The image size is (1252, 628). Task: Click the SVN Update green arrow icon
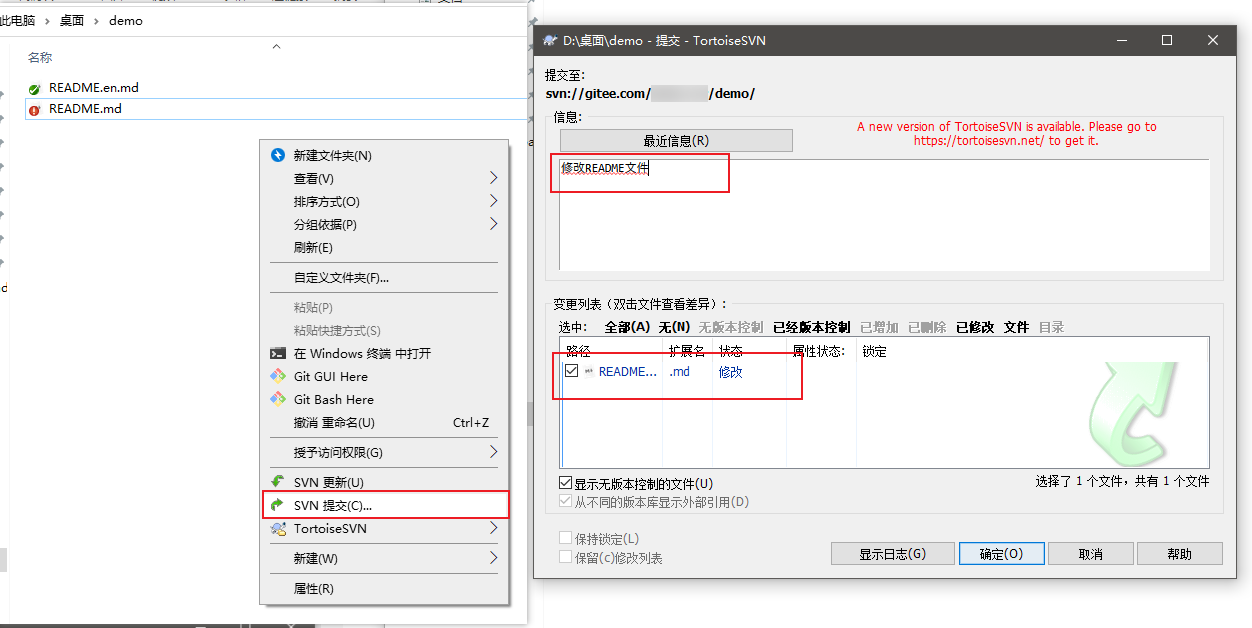pos(278,482)
